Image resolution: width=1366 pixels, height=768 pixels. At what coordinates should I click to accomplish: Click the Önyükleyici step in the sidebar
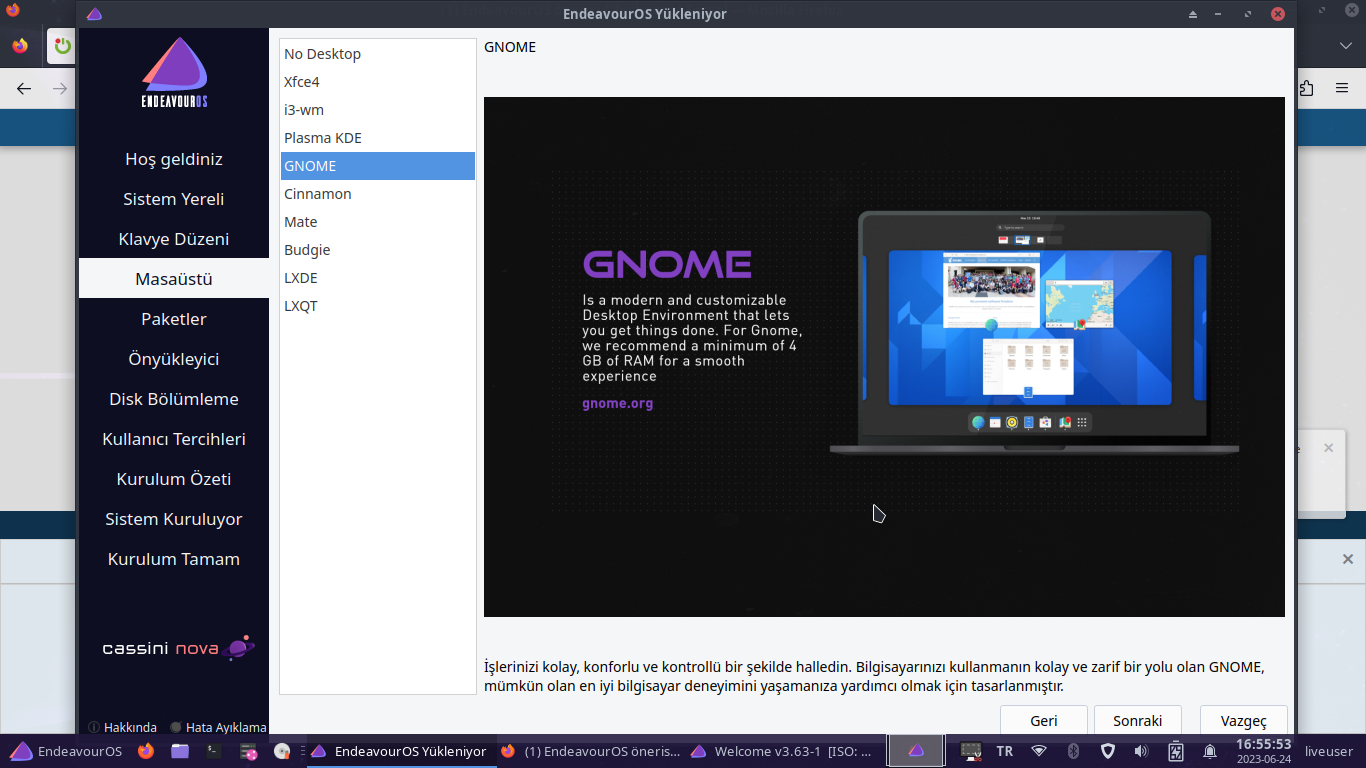[174, 359]
